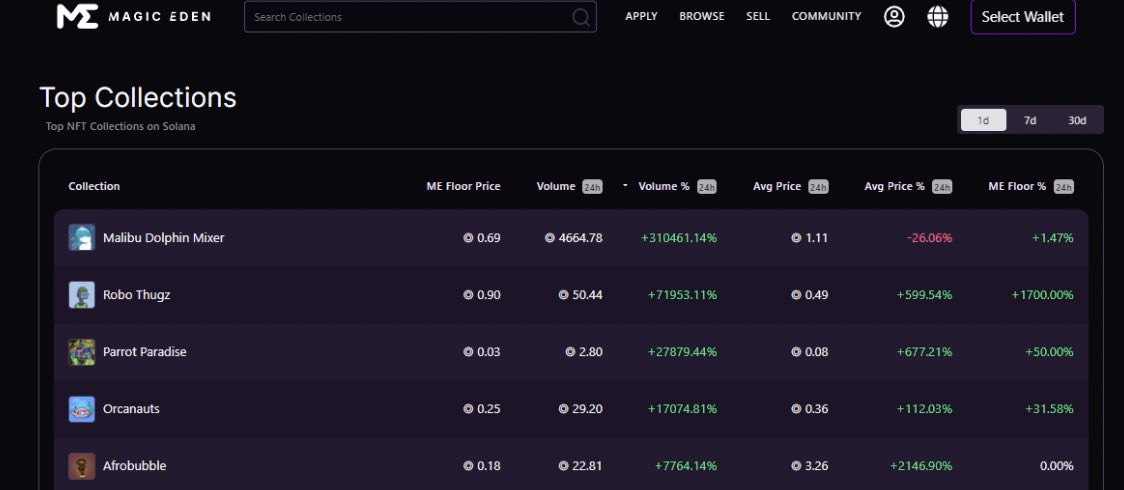Click Afrobubble 0.00% floor change
Viewport: 1124px width, 490px height.
(x=1057, y=466)
